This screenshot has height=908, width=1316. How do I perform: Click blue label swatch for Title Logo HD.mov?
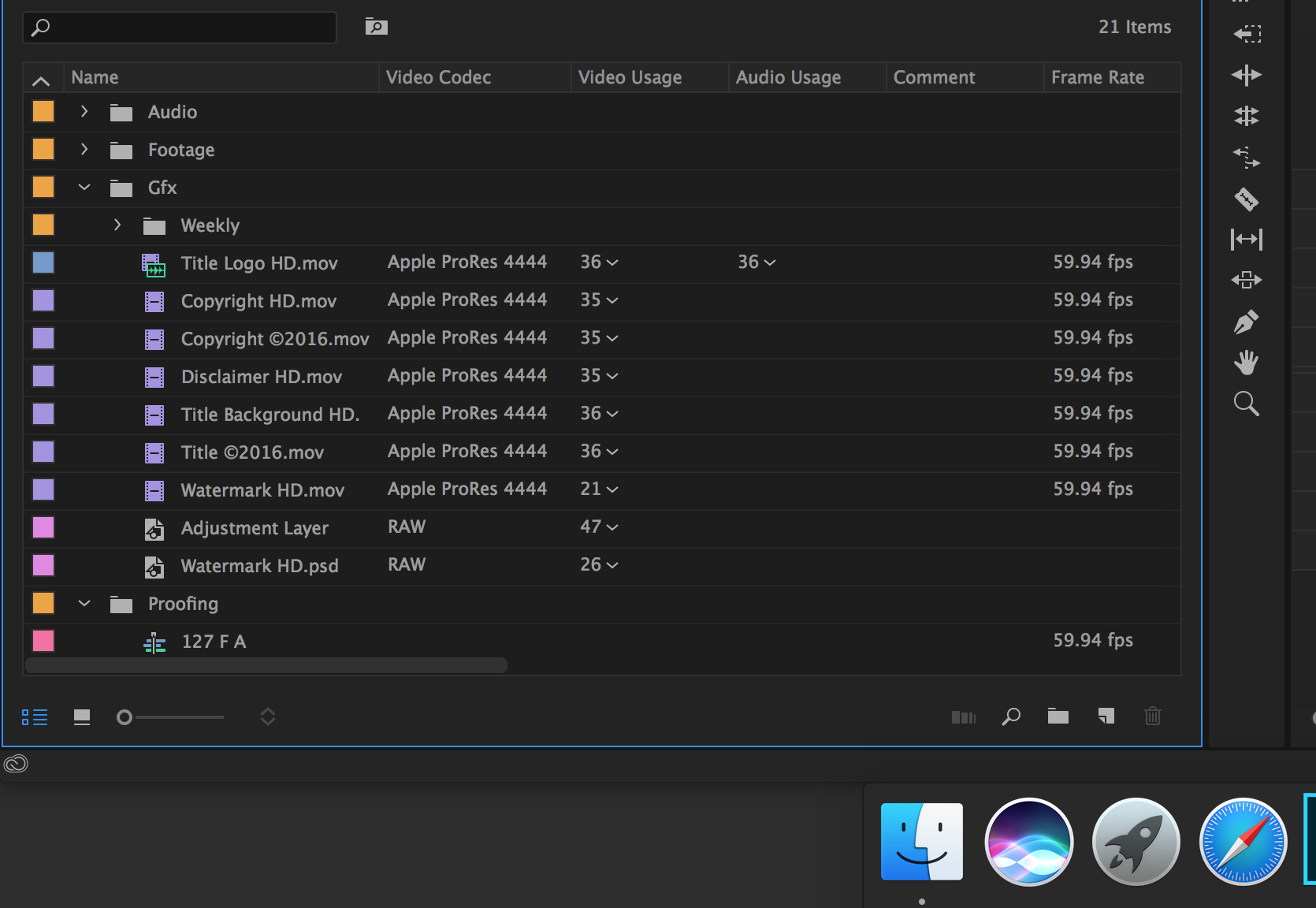click(x=43, y=262)
